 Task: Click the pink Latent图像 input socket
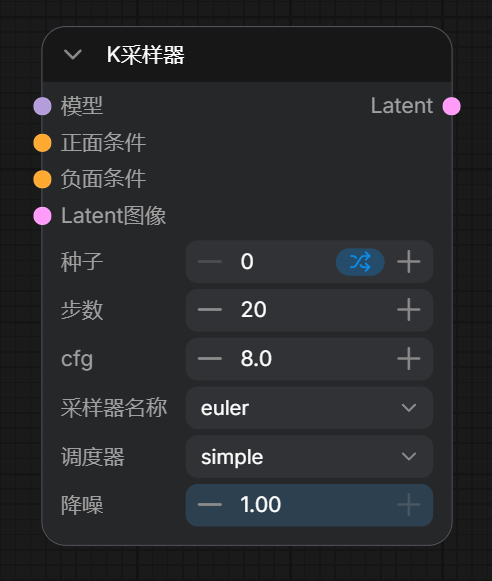click(42, 216)
